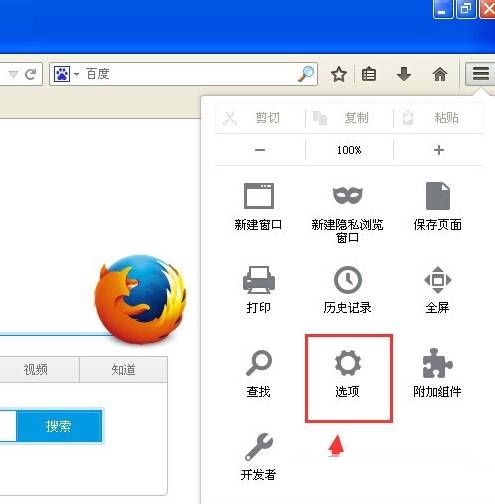Minimize the browser window
The height and width of the screenshot is (504, 495).
pos(443,9)
